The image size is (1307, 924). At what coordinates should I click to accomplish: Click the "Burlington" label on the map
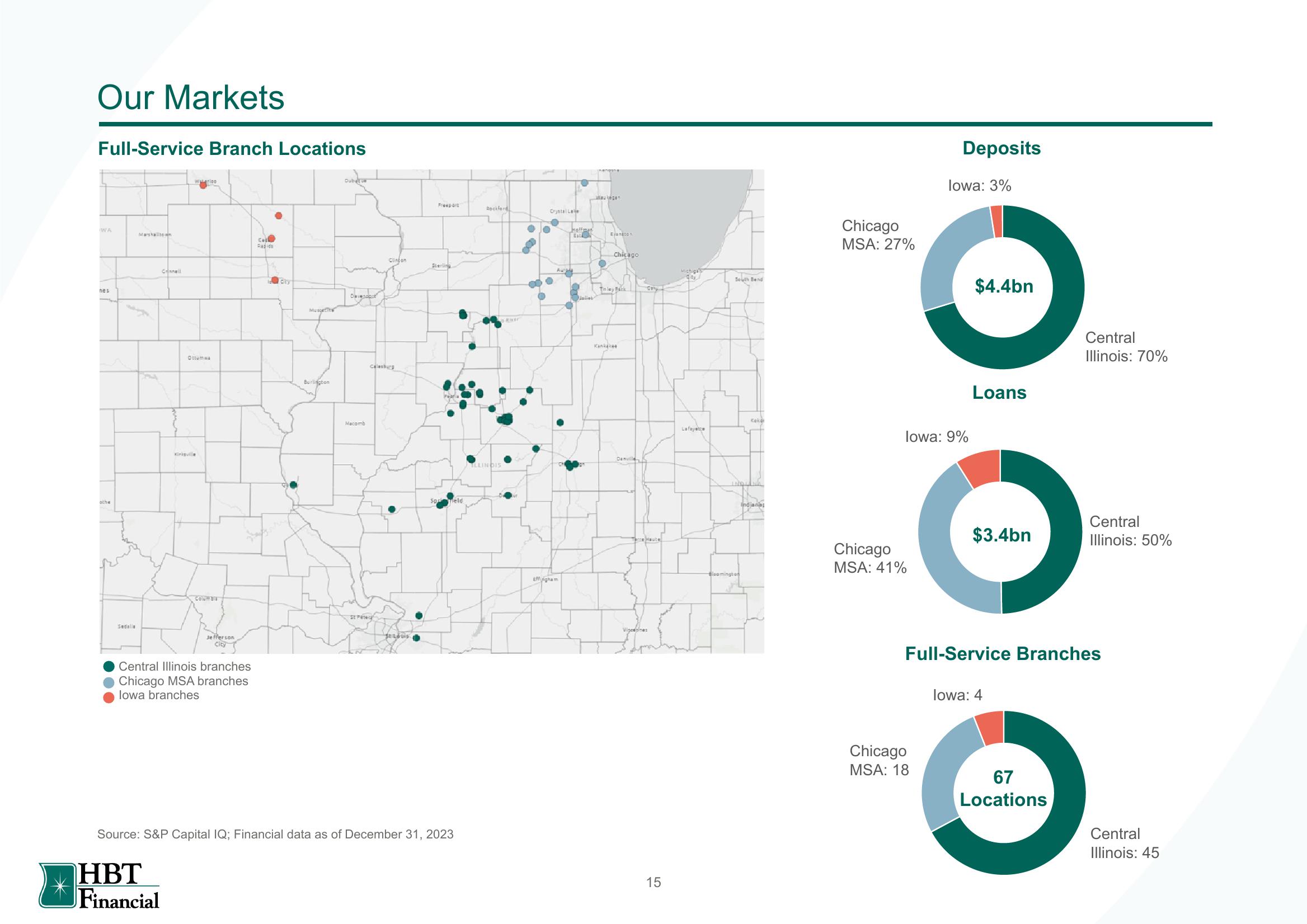(317, 382)
